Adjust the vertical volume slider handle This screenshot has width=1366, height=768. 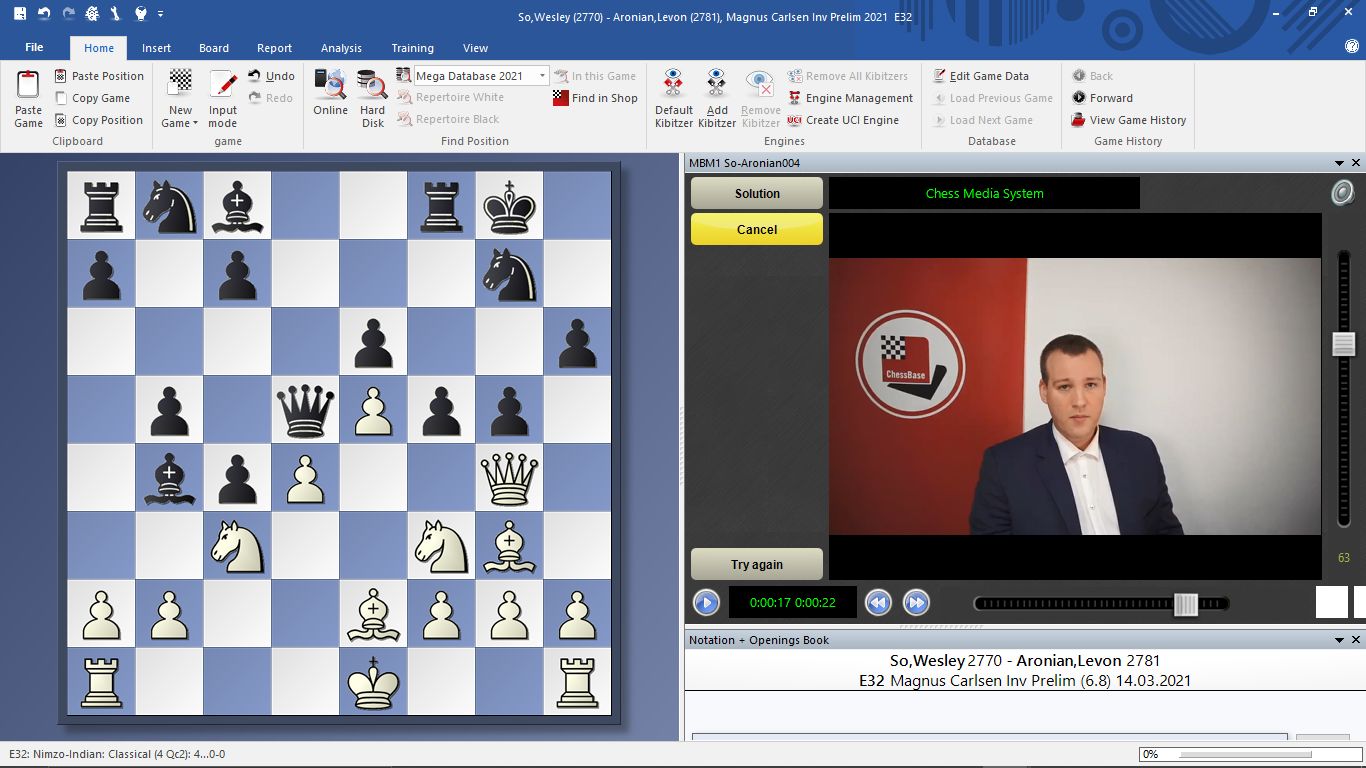point(1343,344)
